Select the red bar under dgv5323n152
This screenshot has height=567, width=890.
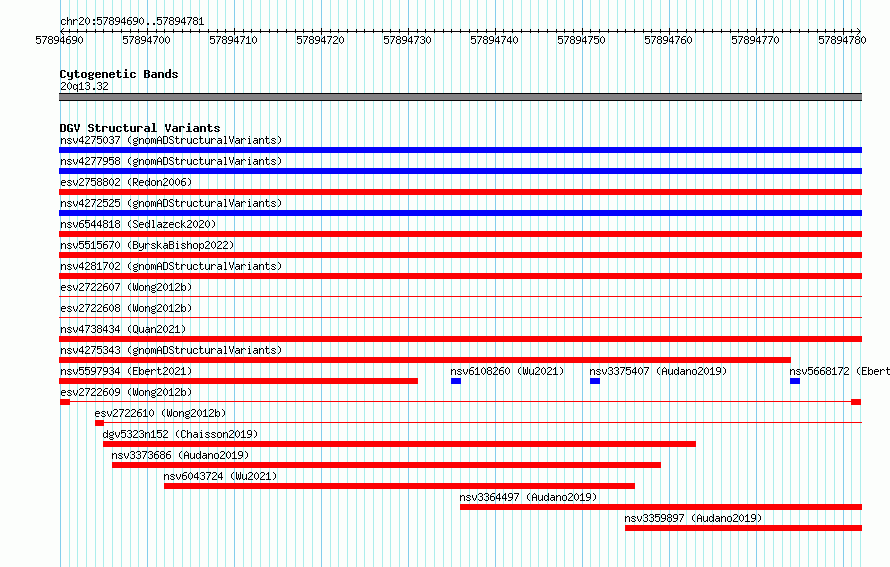click(400, 444)
